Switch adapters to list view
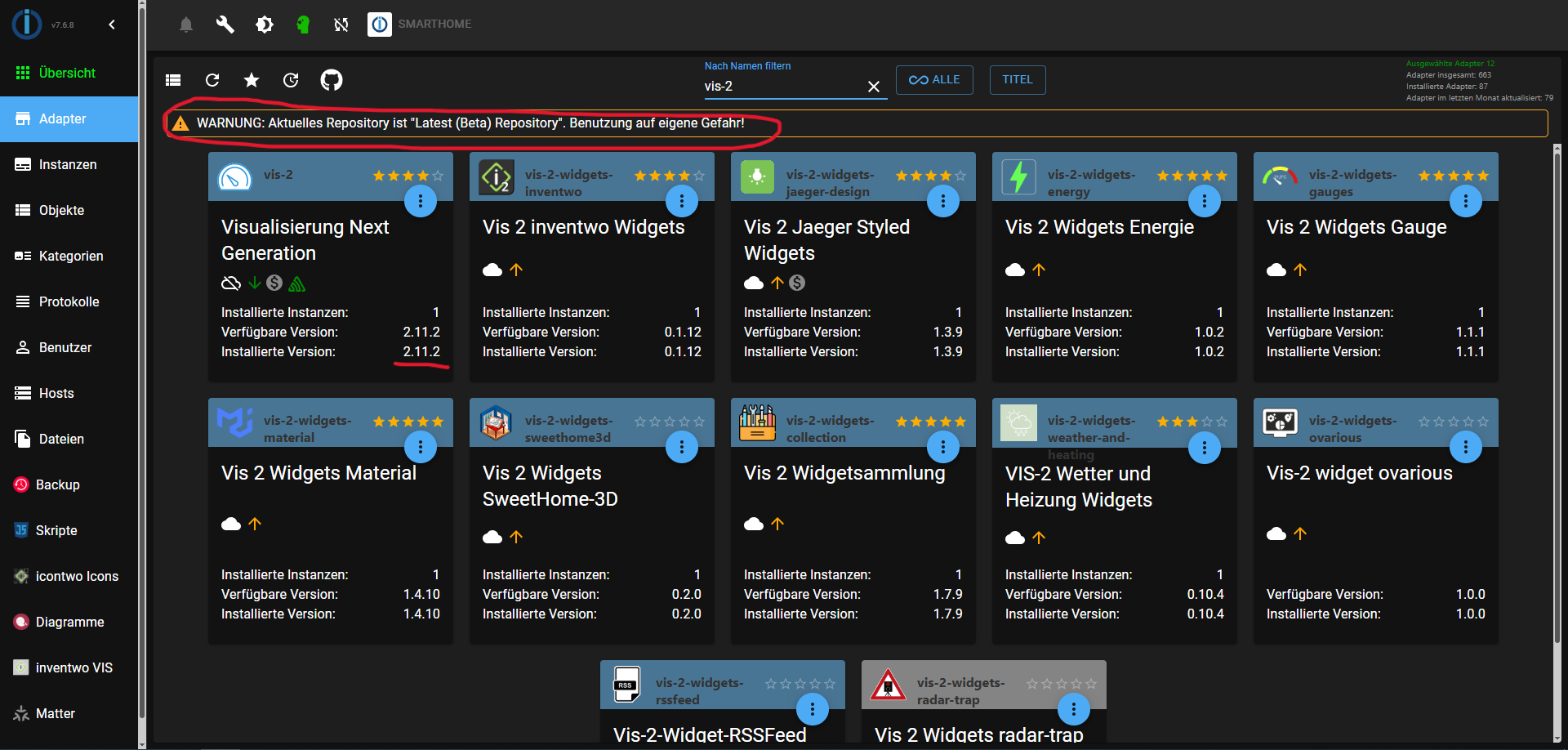1568x750 pixels. pyautogui.click(x=173, y=80)
